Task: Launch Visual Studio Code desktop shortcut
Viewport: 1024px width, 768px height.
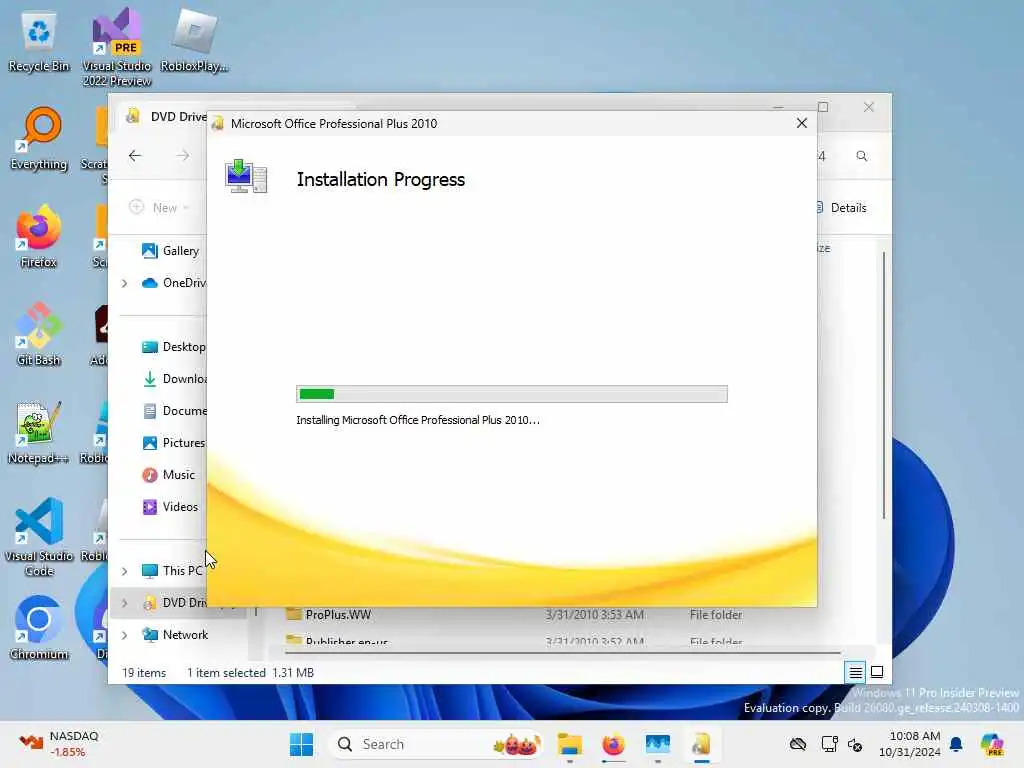Action: pyautogui.click(x=39, y=537)
